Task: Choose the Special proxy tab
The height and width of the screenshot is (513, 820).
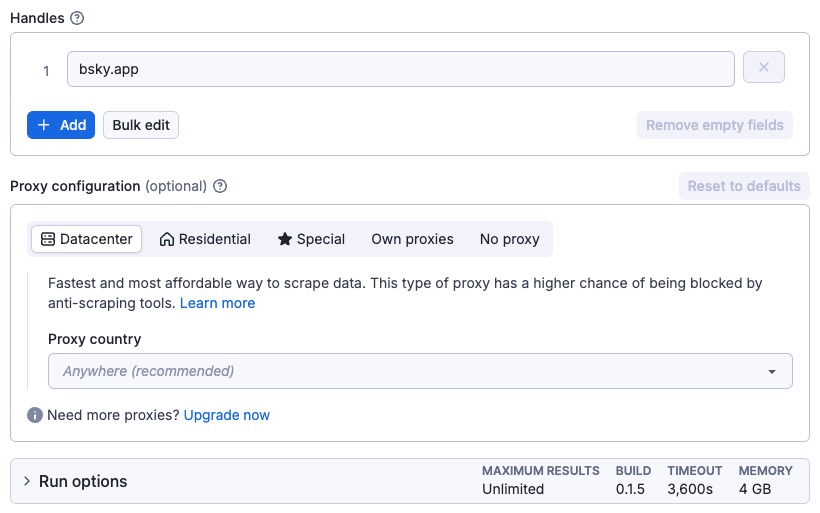Action: pyautogui.click(x=311, y=239)
